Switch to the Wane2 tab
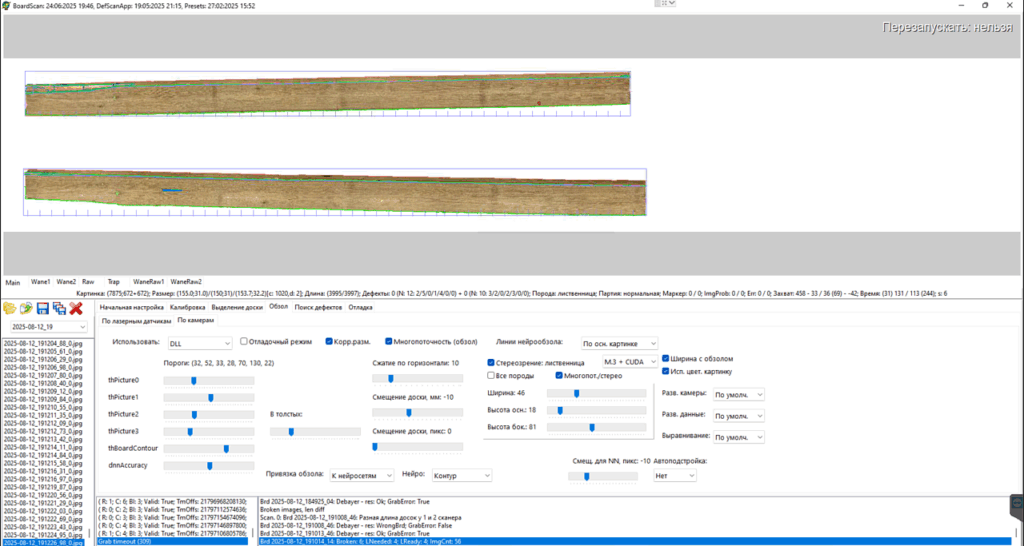 coord(66,281)
